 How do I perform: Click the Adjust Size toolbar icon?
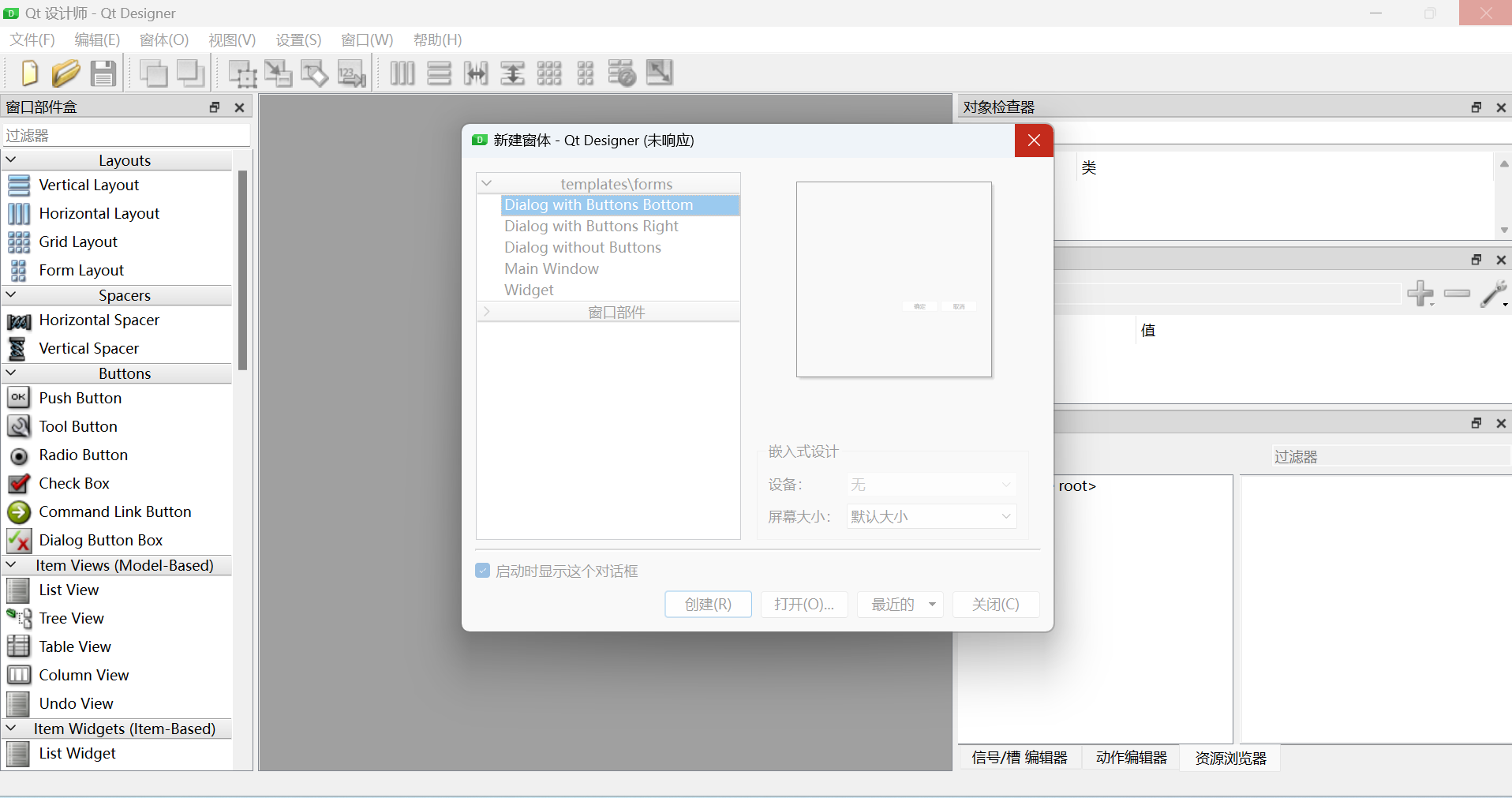(659, 73)
